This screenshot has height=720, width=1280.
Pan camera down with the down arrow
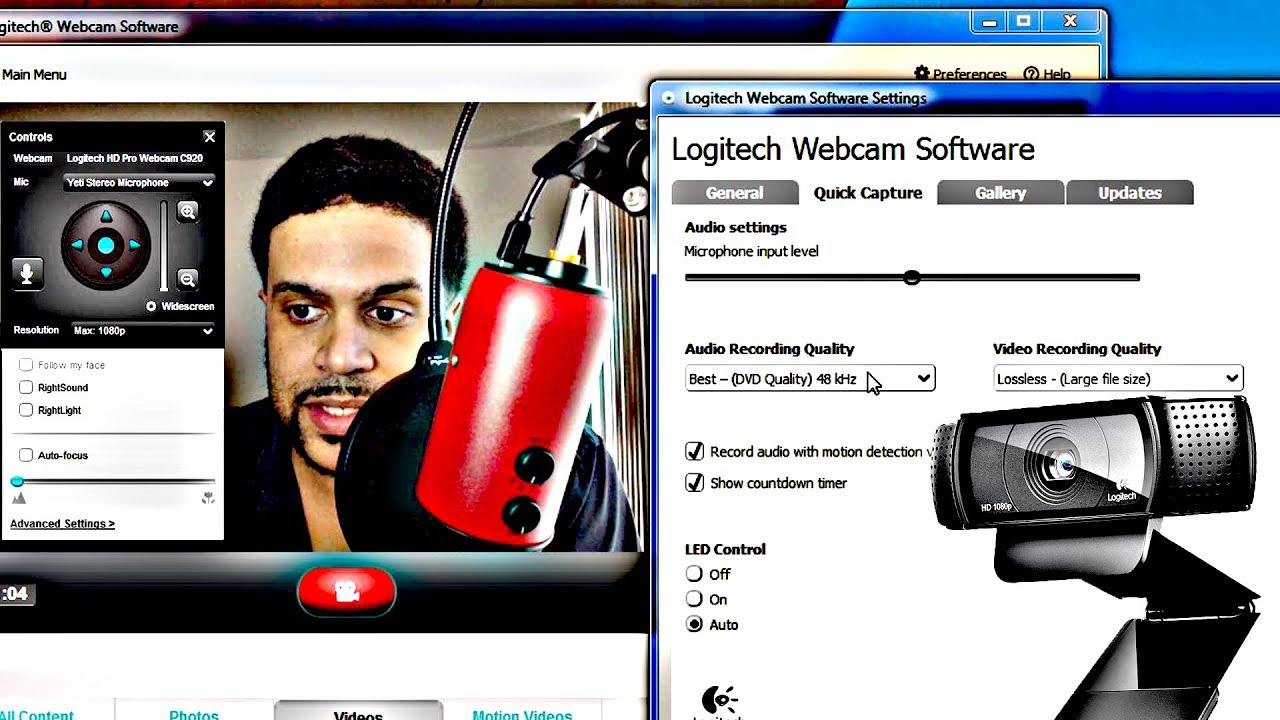[106, 273]
